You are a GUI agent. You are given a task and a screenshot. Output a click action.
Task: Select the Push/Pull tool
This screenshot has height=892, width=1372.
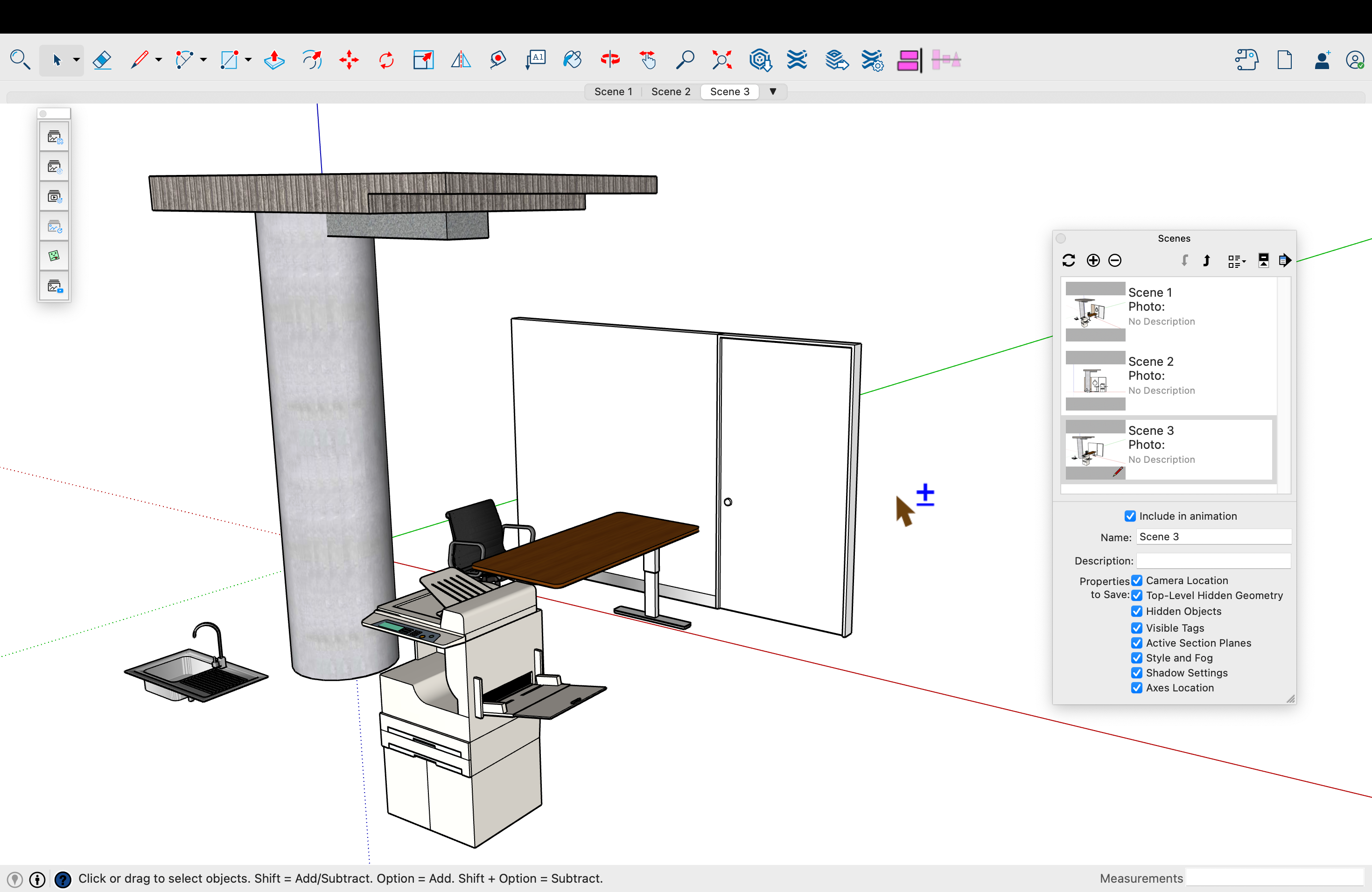[274, 60]
